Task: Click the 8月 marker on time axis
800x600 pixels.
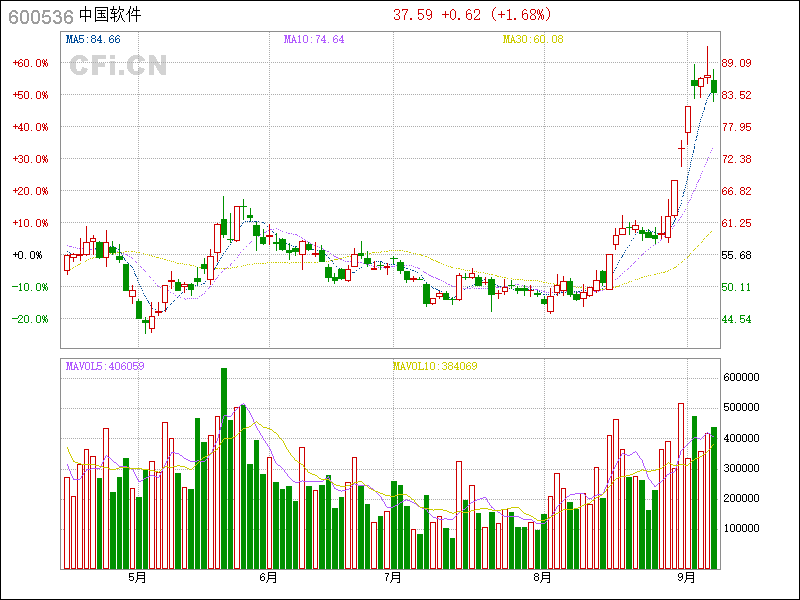Action: pyautogui.click(x=543, y=577)
